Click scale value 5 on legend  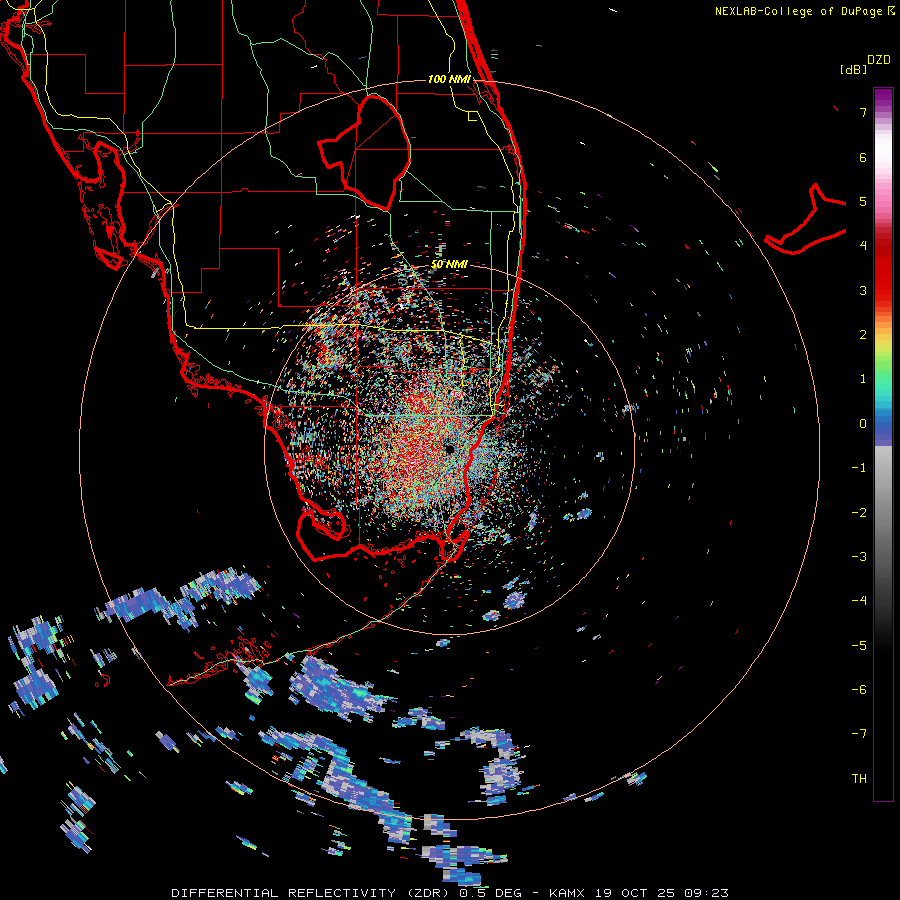click(x=863, y=201)
